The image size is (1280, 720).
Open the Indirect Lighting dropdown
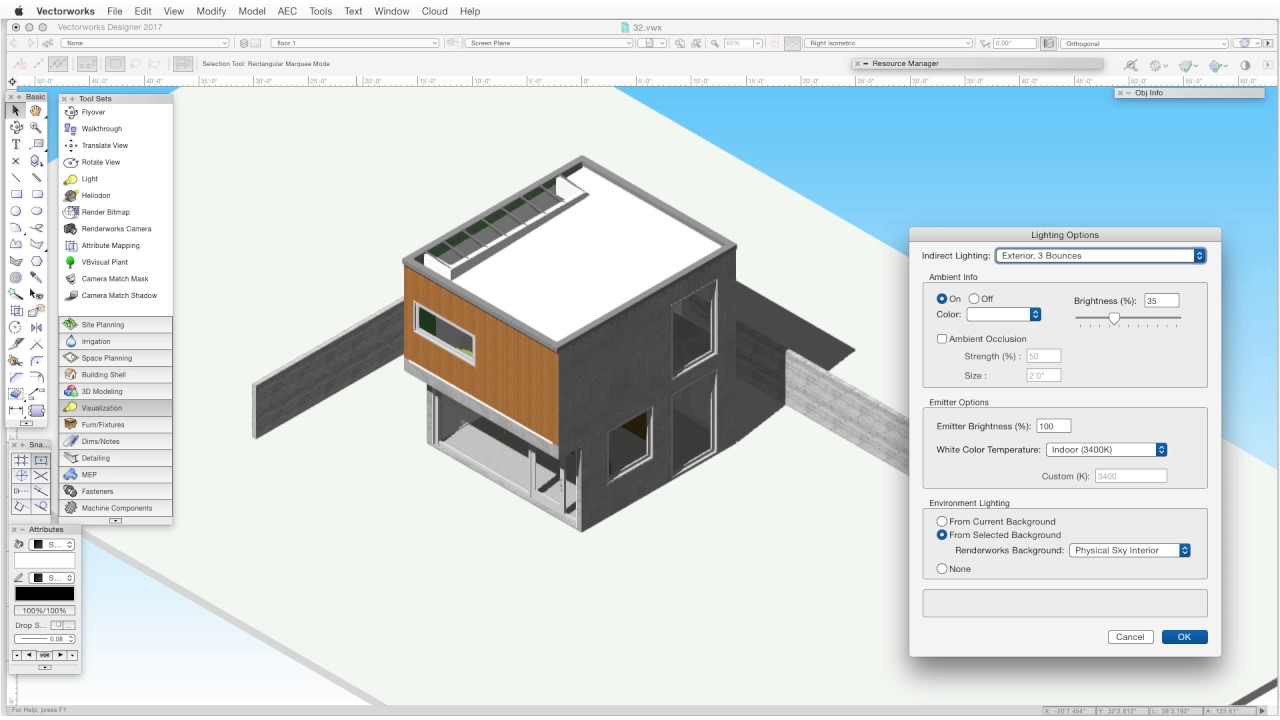coord(1100,256)
